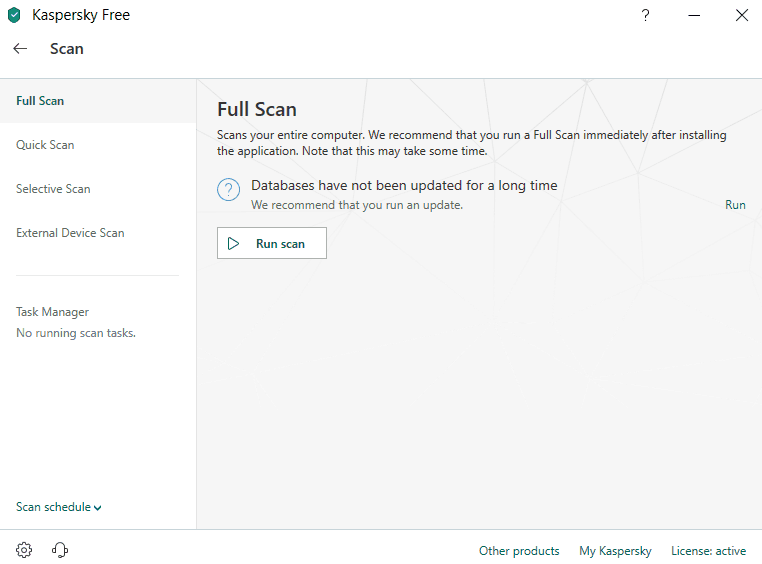Image resolution: width=762 pixels, height=564 pixels.
Task: Select the Full Scan tab
Action: 98,101
